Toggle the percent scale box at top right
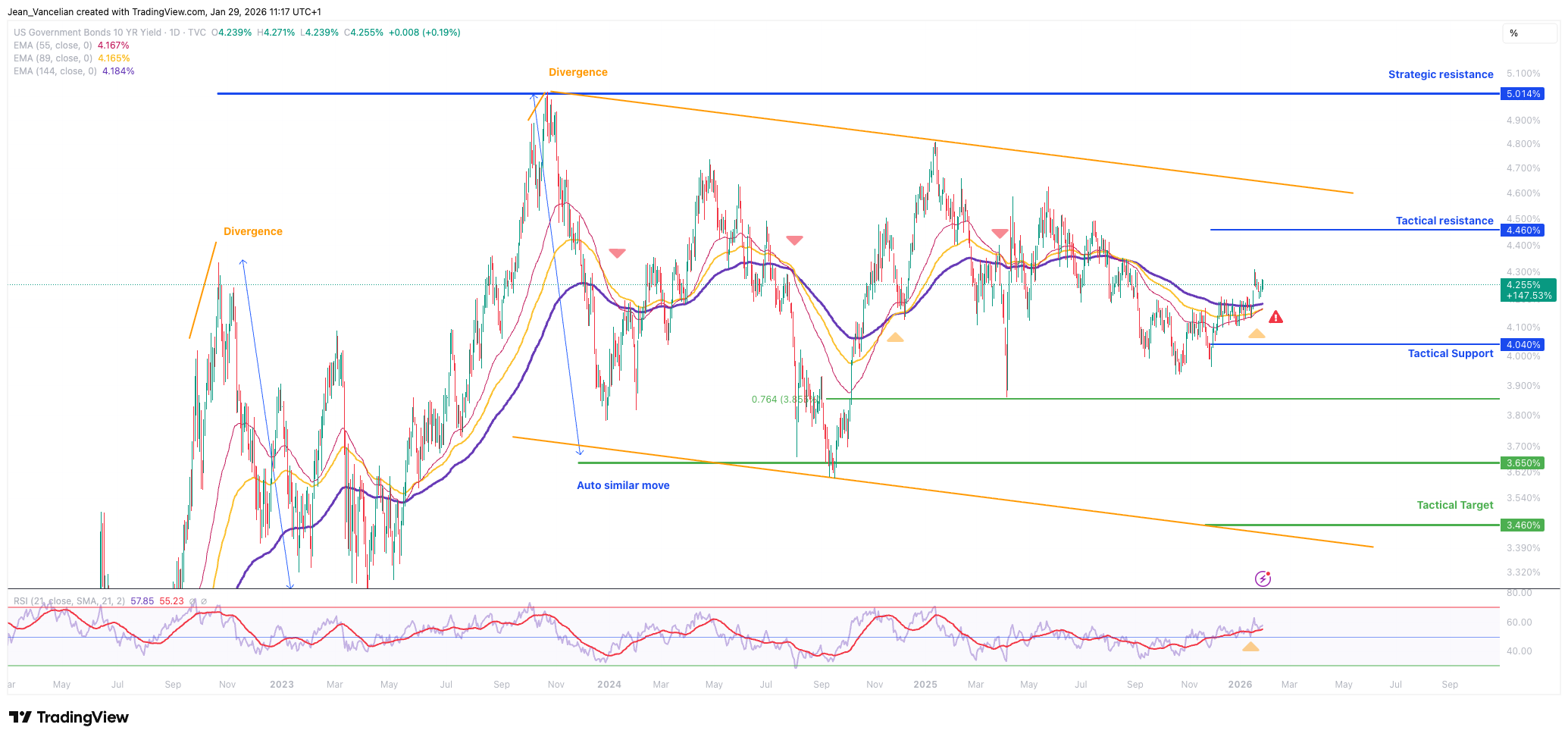Screen dimensions: 1568x740 pos(1529,33)
